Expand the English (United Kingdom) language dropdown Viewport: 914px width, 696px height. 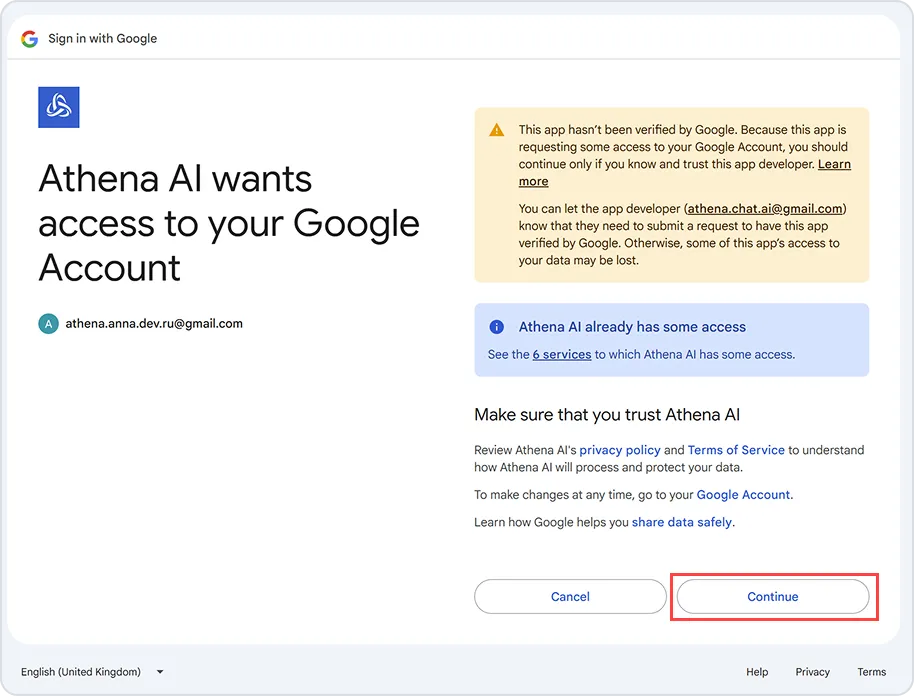(92, 672)
